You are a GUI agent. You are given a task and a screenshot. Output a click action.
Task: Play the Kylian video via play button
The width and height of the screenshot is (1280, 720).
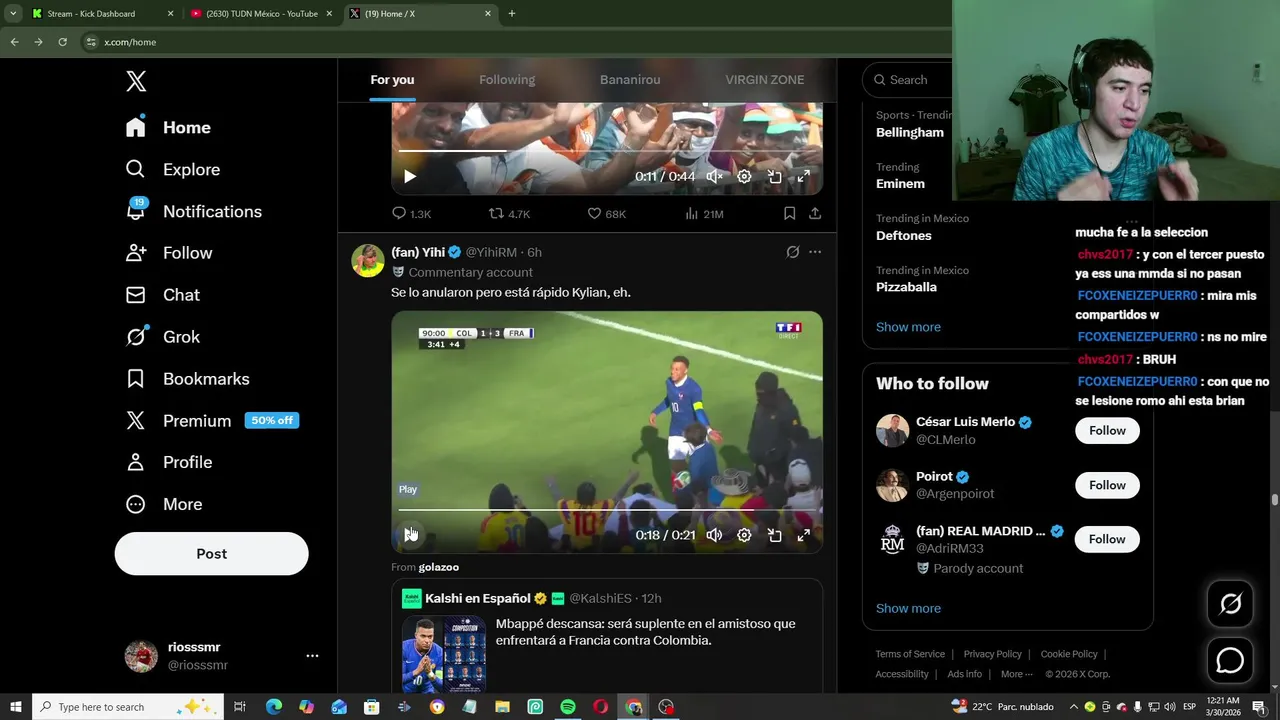click(410, 535)
